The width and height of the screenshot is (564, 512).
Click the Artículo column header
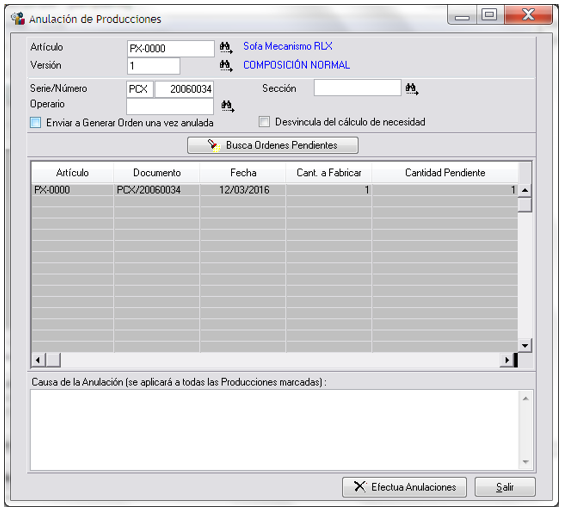click(72, 173)
